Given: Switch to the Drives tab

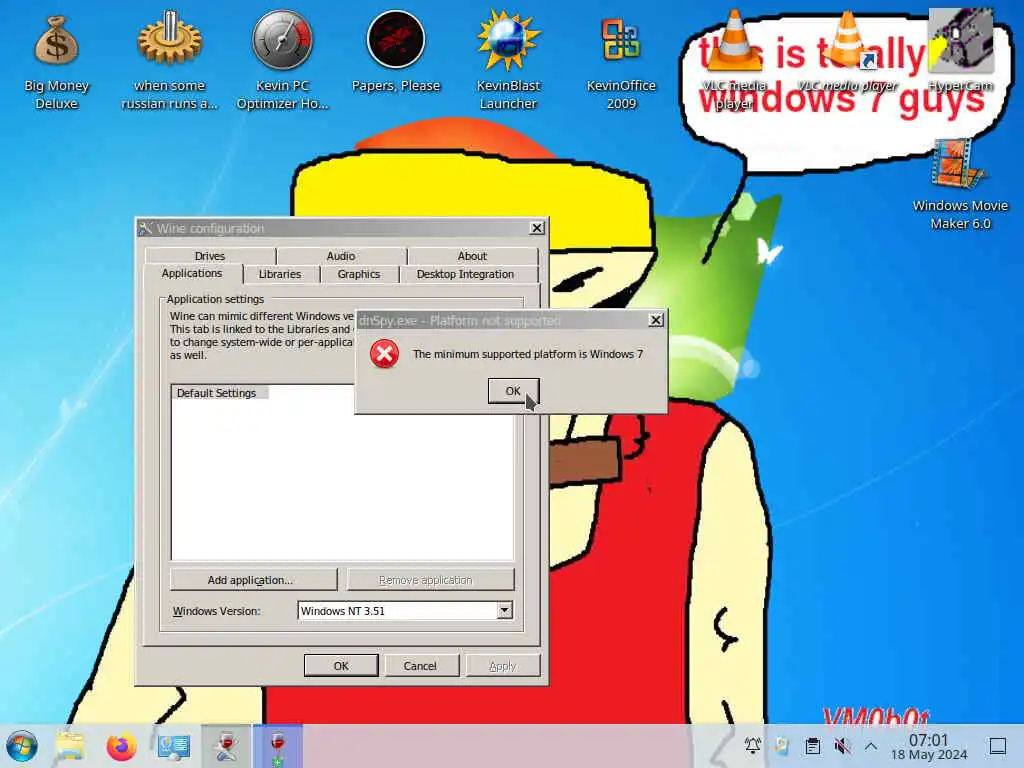Looking at the screenshot, I should point(210,256).
